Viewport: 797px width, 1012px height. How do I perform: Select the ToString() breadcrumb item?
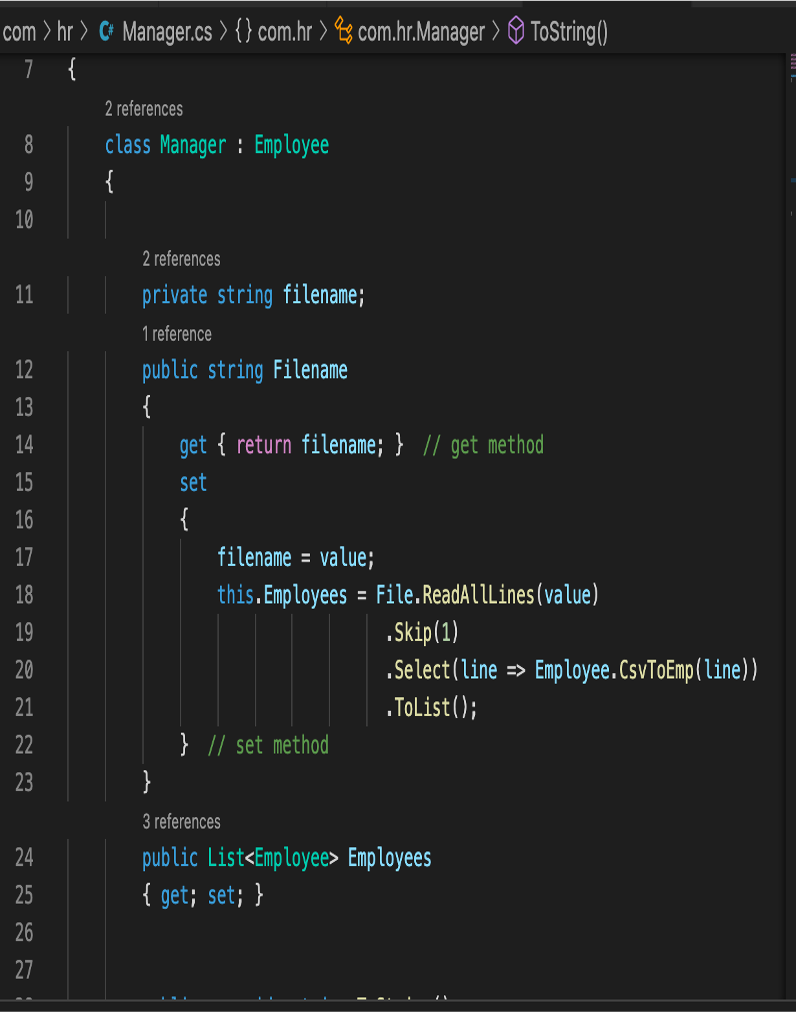[x=568, y=32]
